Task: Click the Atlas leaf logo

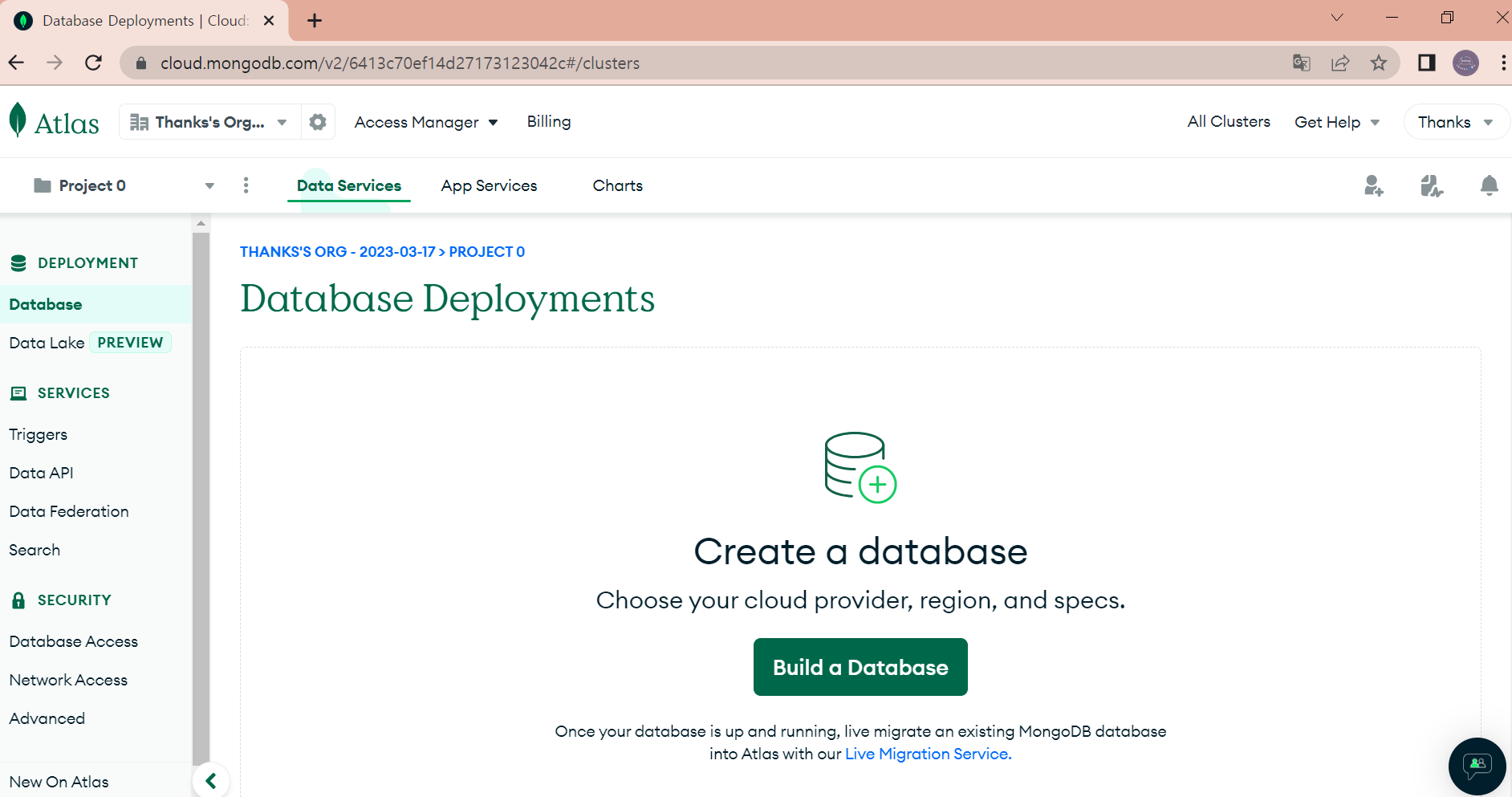Action: [18, 120]
